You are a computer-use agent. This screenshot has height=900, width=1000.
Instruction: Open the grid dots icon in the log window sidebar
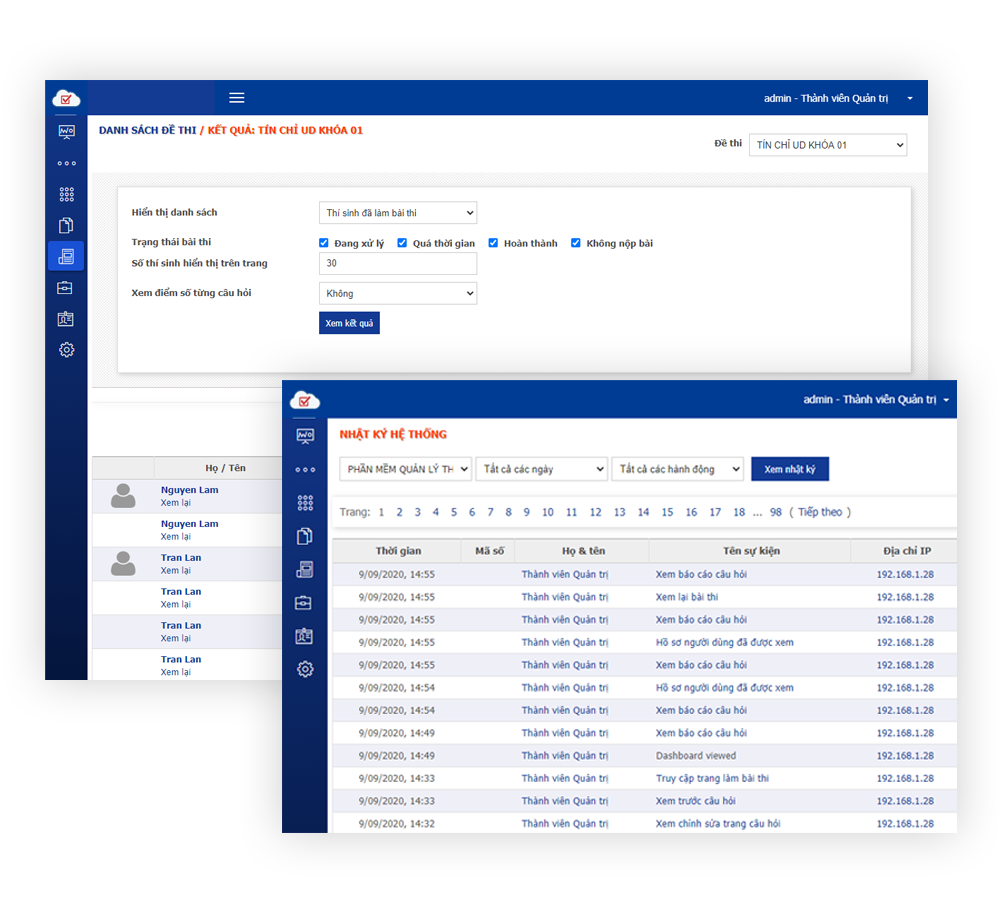coord(305,503)
